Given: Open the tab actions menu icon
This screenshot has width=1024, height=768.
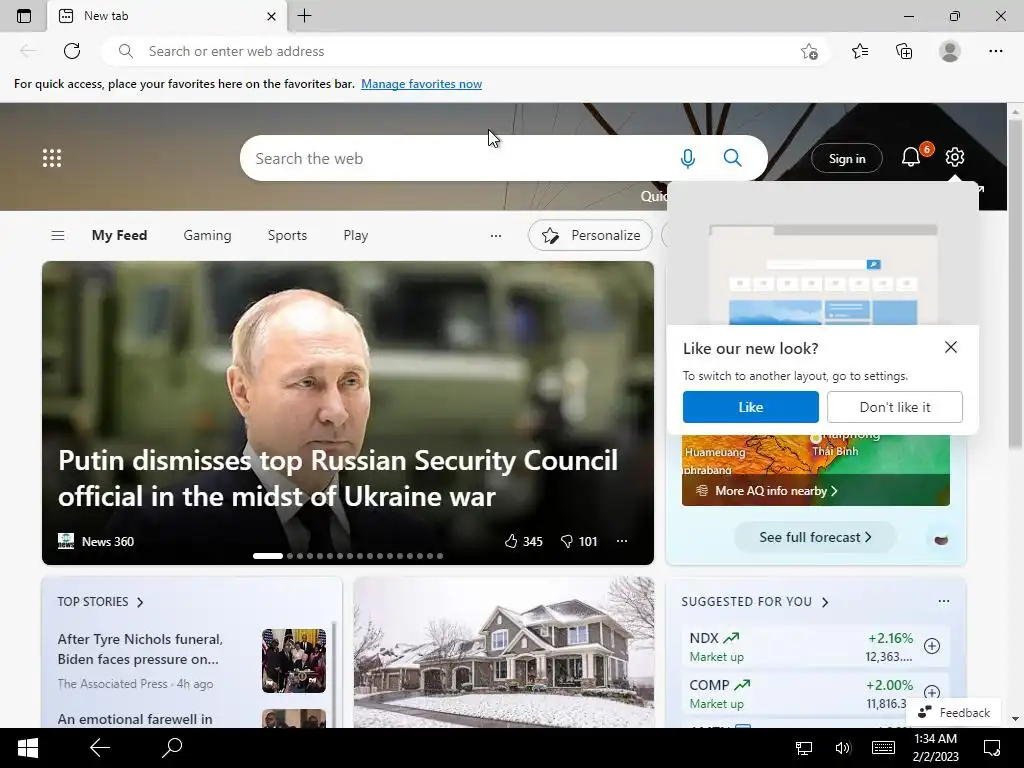Looking at the screenshot, I should [24, 16].
